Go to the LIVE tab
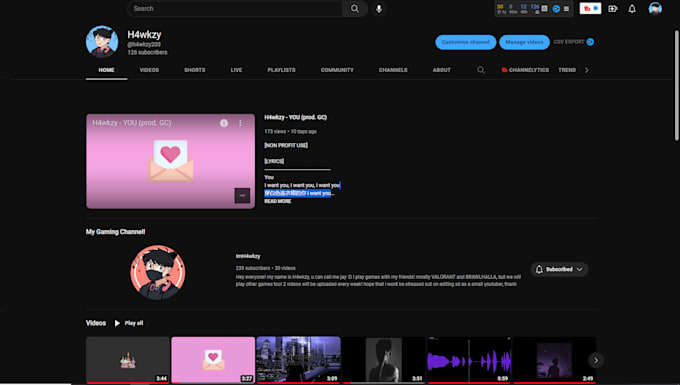680x385 pixels. (x=236, y=70)
